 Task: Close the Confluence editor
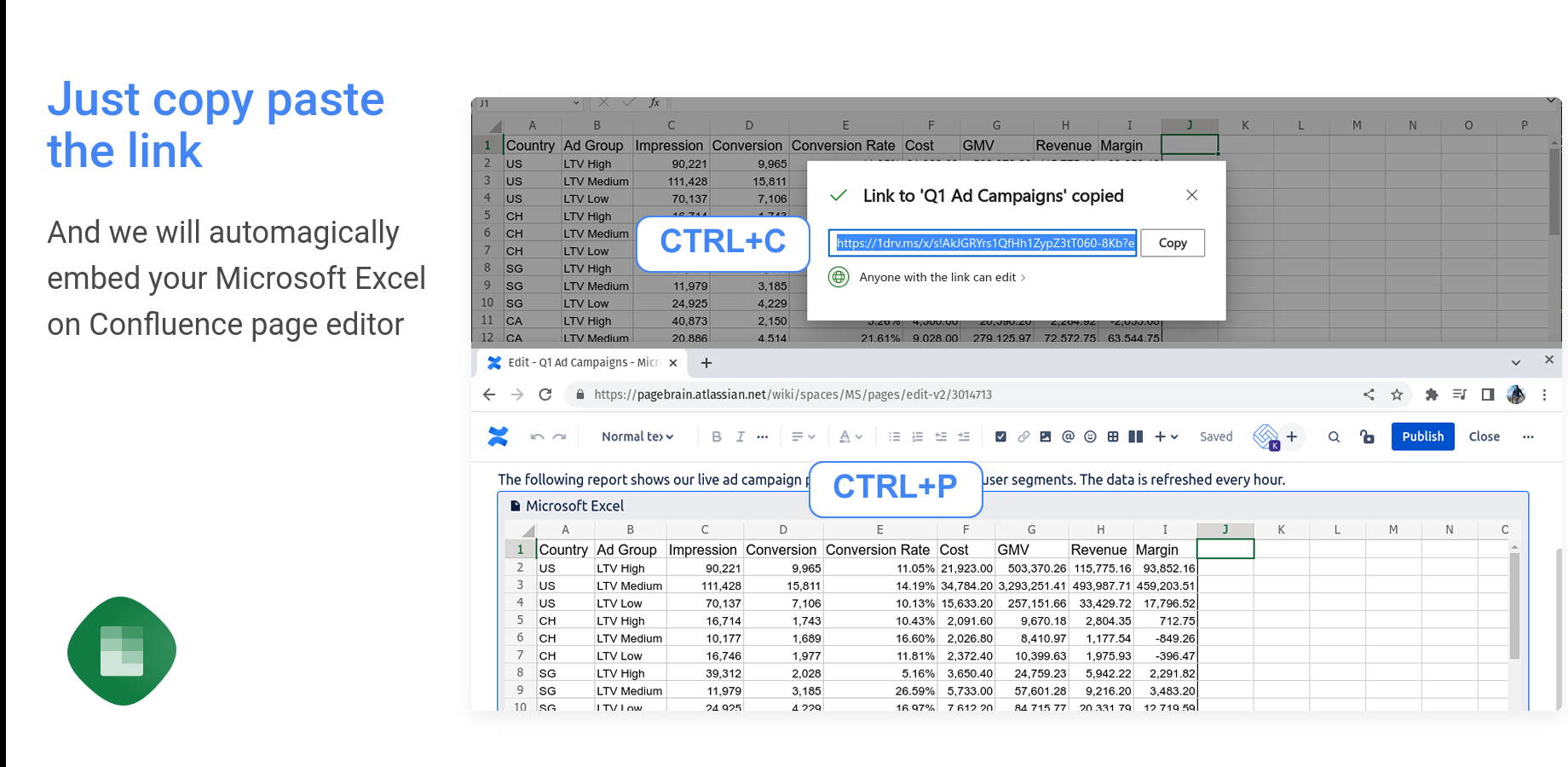click(x=1484, y=436)
